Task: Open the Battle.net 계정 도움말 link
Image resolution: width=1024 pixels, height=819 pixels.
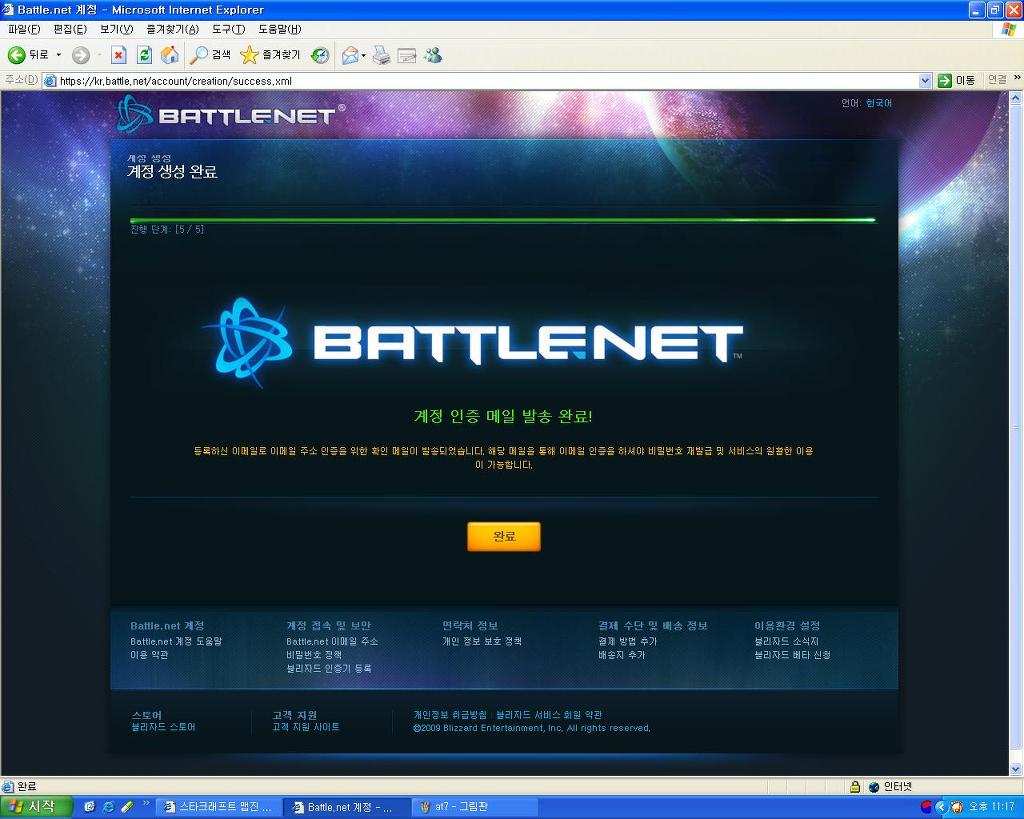Action: click(176, 641)
